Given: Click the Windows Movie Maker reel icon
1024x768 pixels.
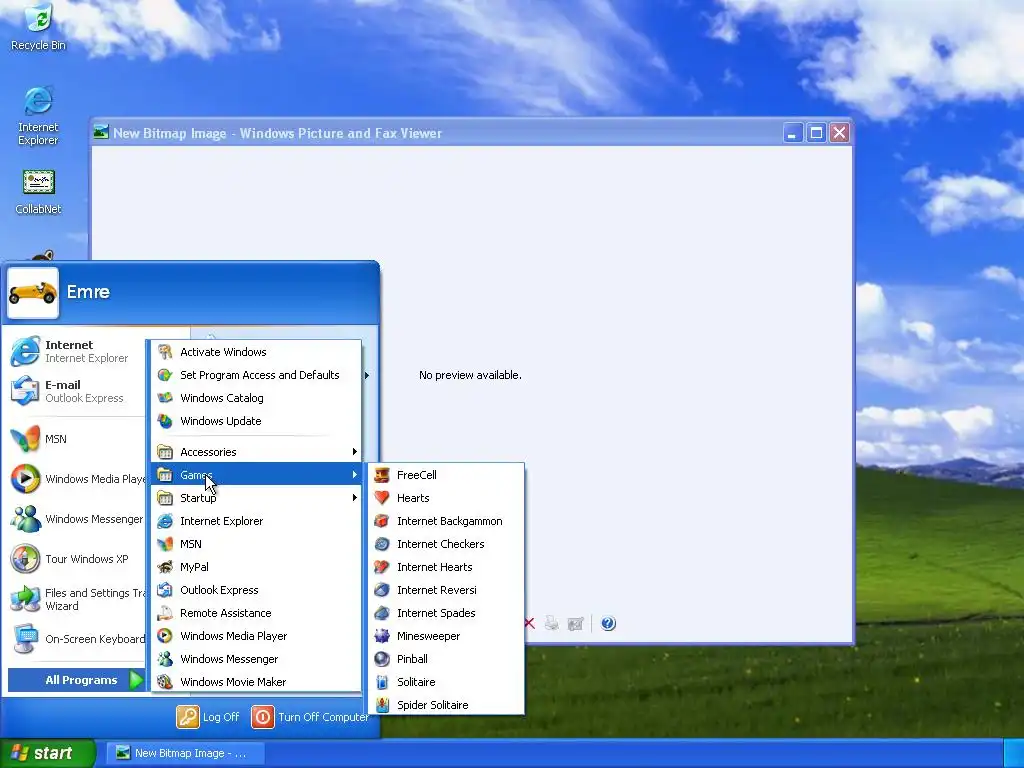Looking at the screenshot, I should coord(165,682).
